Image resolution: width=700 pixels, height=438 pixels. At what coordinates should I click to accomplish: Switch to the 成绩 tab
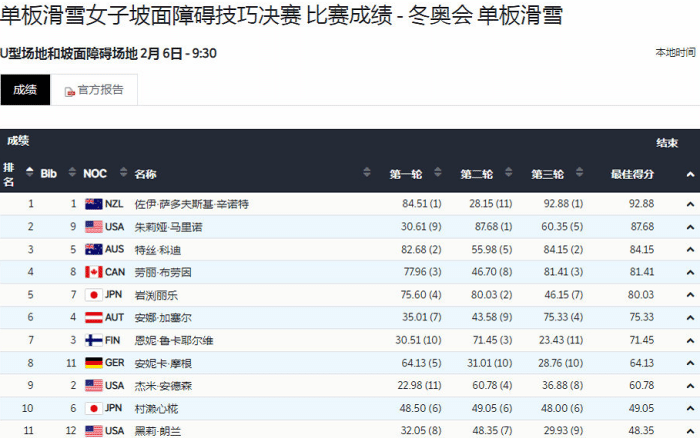pyautogui.click(x=25, y=90)
